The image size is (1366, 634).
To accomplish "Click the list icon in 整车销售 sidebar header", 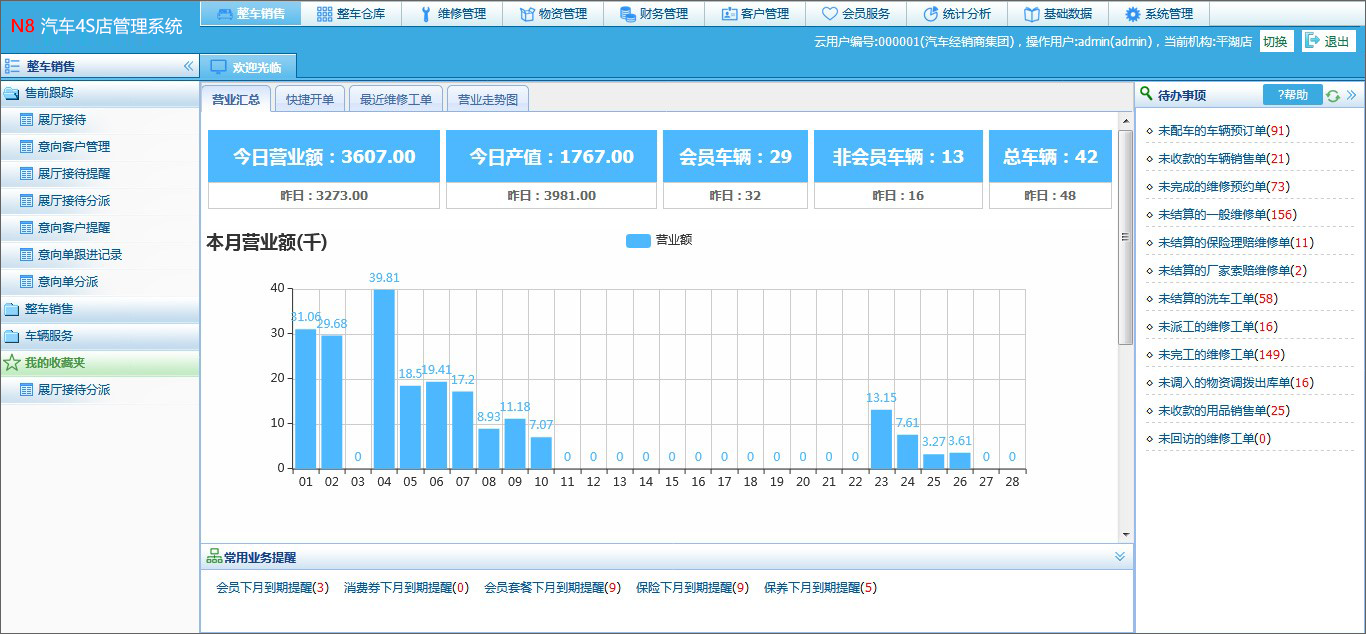I will [12, 66].
